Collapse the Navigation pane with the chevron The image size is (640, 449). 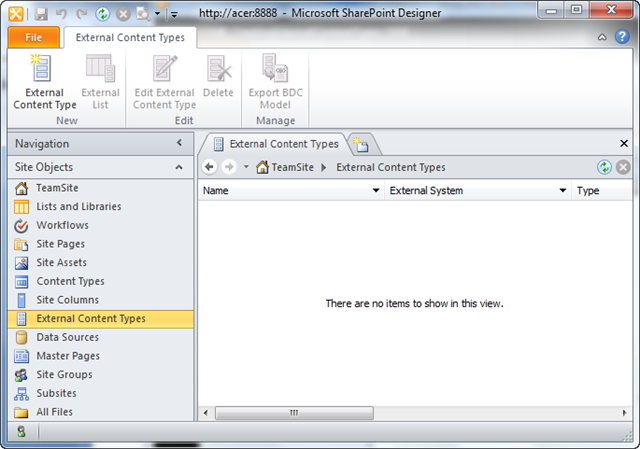tap(179, 143)
